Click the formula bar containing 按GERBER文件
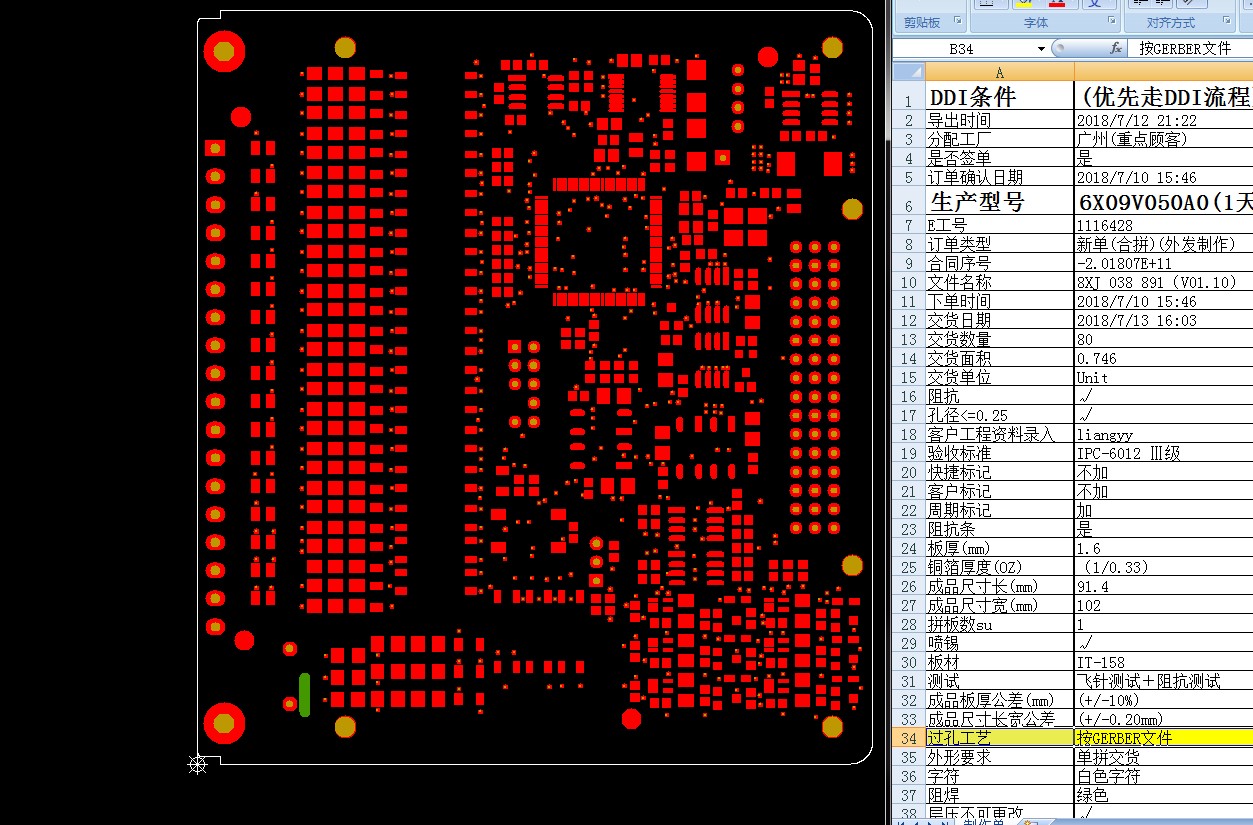The height and width of the screenshot is (825, 1253). pyautogui.click(x=1190, y=48)
